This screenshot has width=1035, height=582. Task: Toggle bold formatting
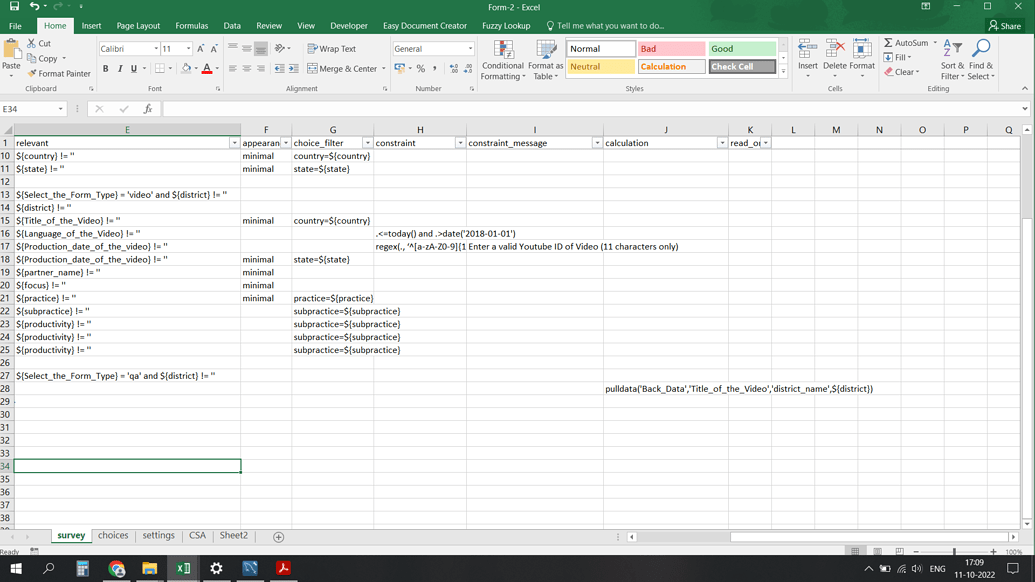(105, 67)
